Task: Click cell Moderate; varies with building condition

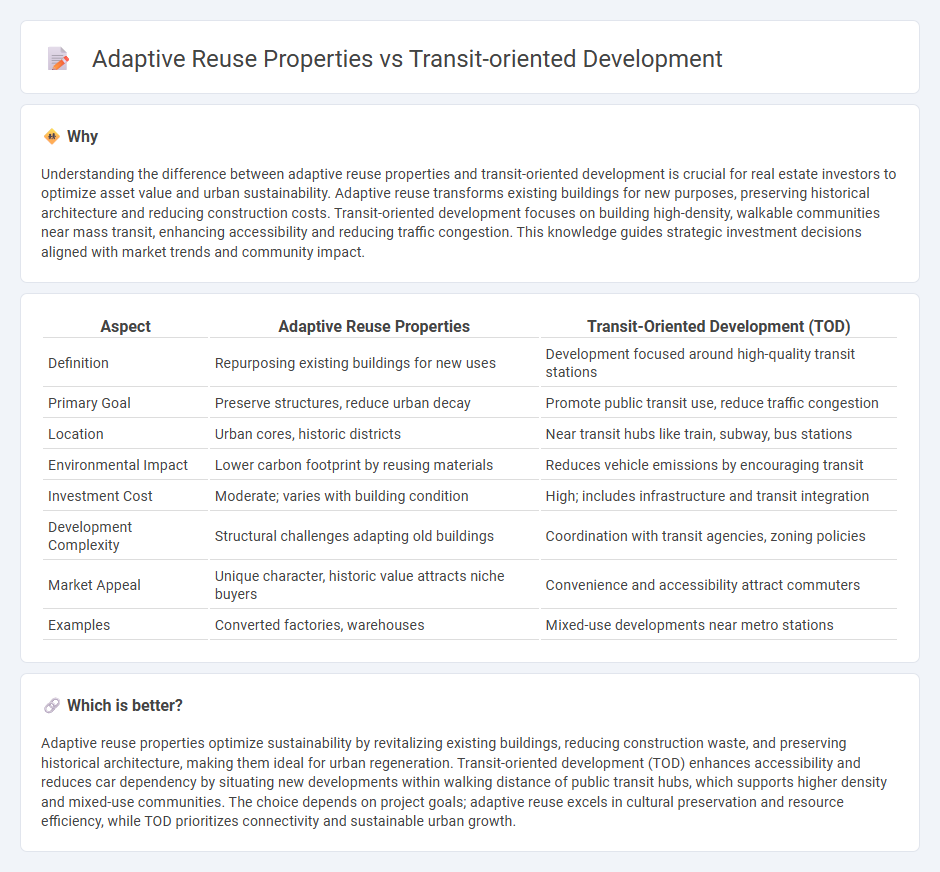Action: [x=374, y=496]
